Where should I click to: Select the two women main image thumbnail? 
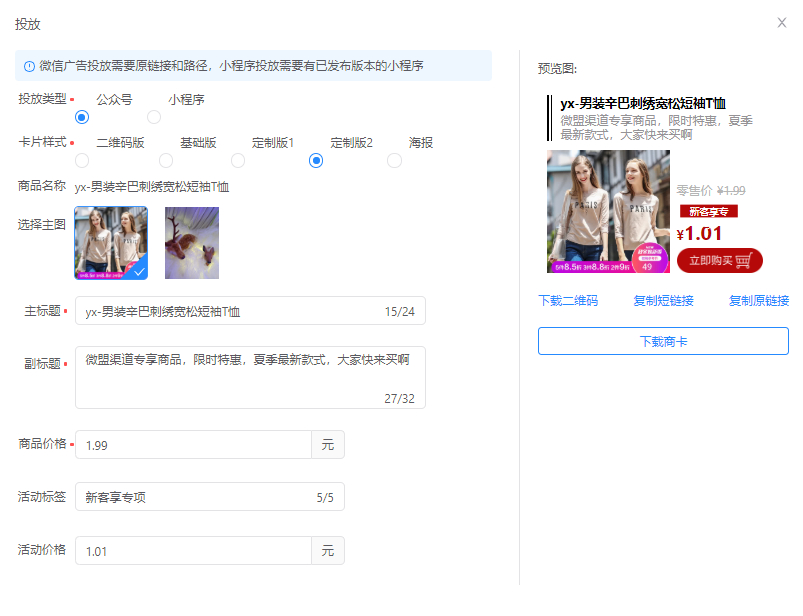[x=111, y=243]
